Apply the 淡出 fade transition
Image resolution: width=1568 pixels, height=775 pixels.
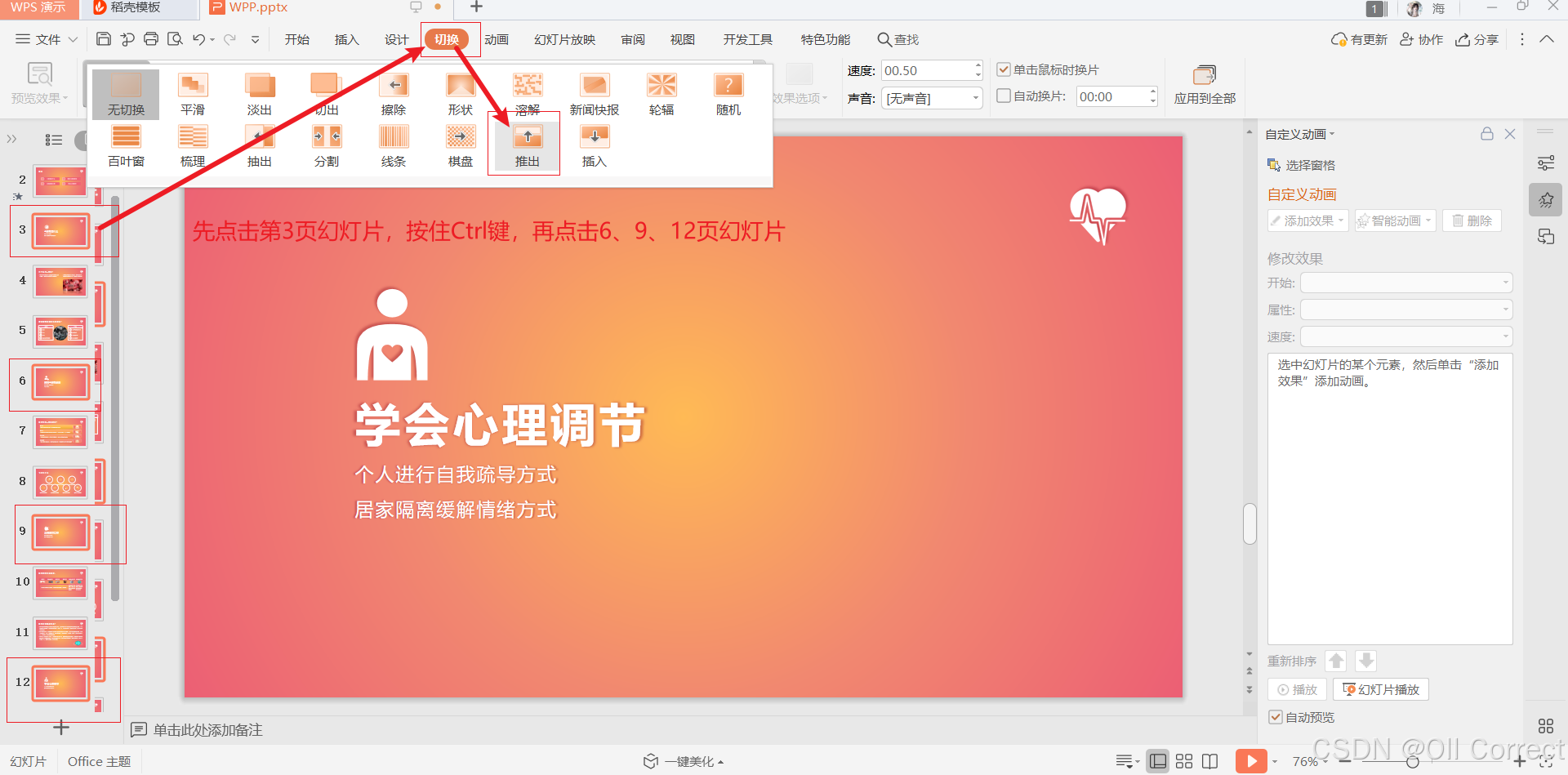coord(260,94)
